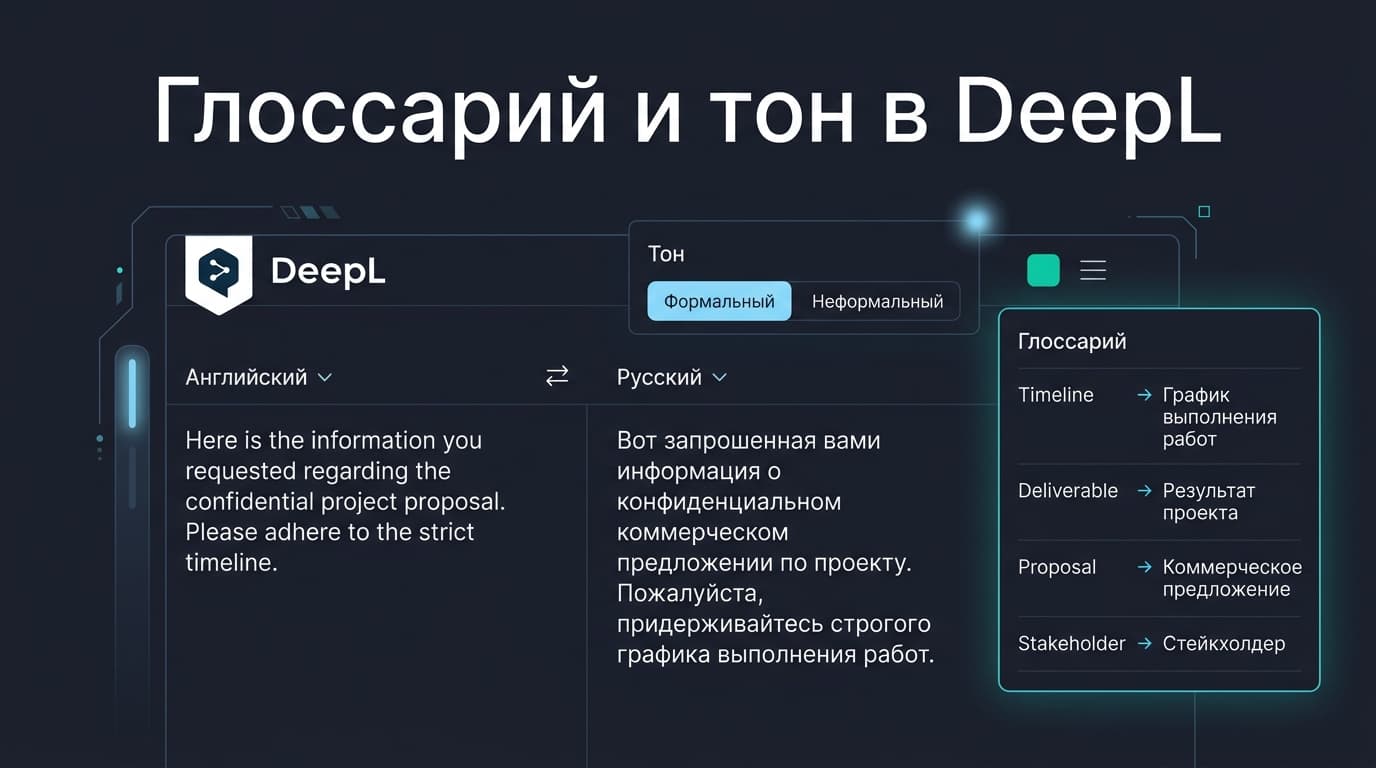This screenshot has width=1376, height=768.
Task: Click the Deliverable glossary term
Action: [x=1068, y=491]
